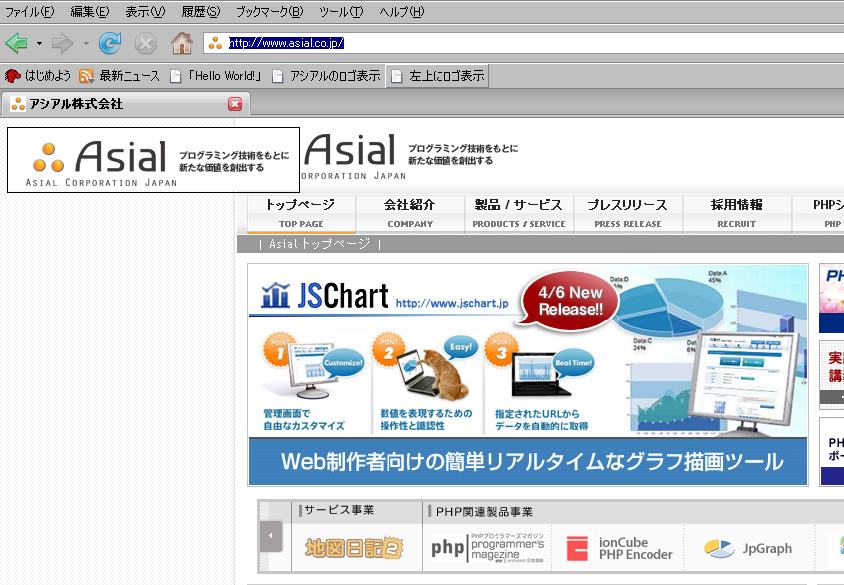844x585 pixels.
Task: Select the 会社紹介 COMPANY navigation tab
Action: coord(410,213)
